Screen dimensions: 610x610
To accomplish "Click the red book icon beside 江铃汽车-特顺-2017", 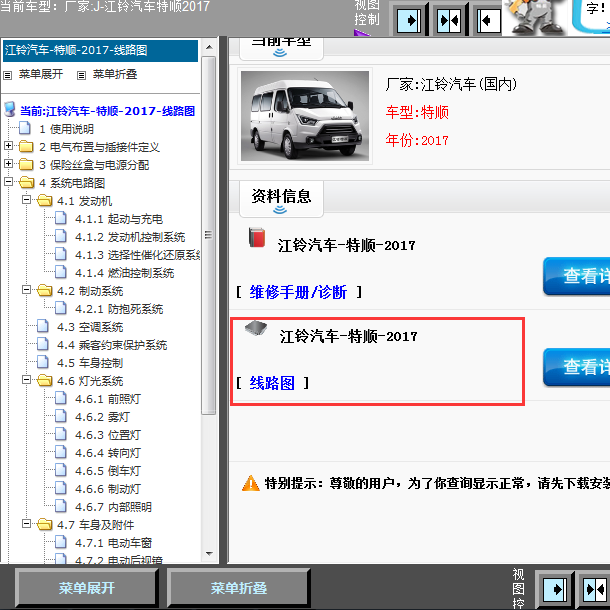I will (257, 238).
